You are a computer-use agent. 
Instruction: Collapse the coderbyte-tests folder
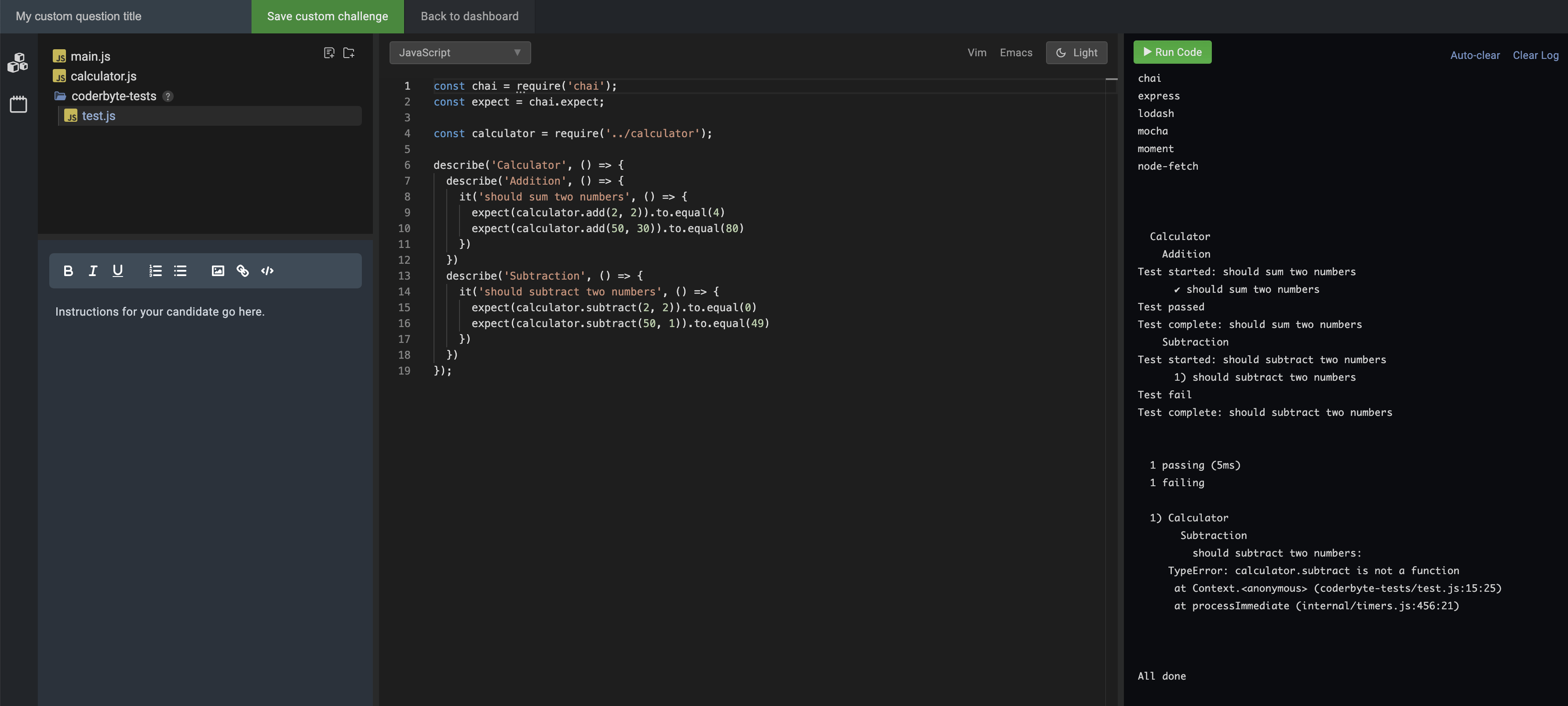[x=60, y=96]
